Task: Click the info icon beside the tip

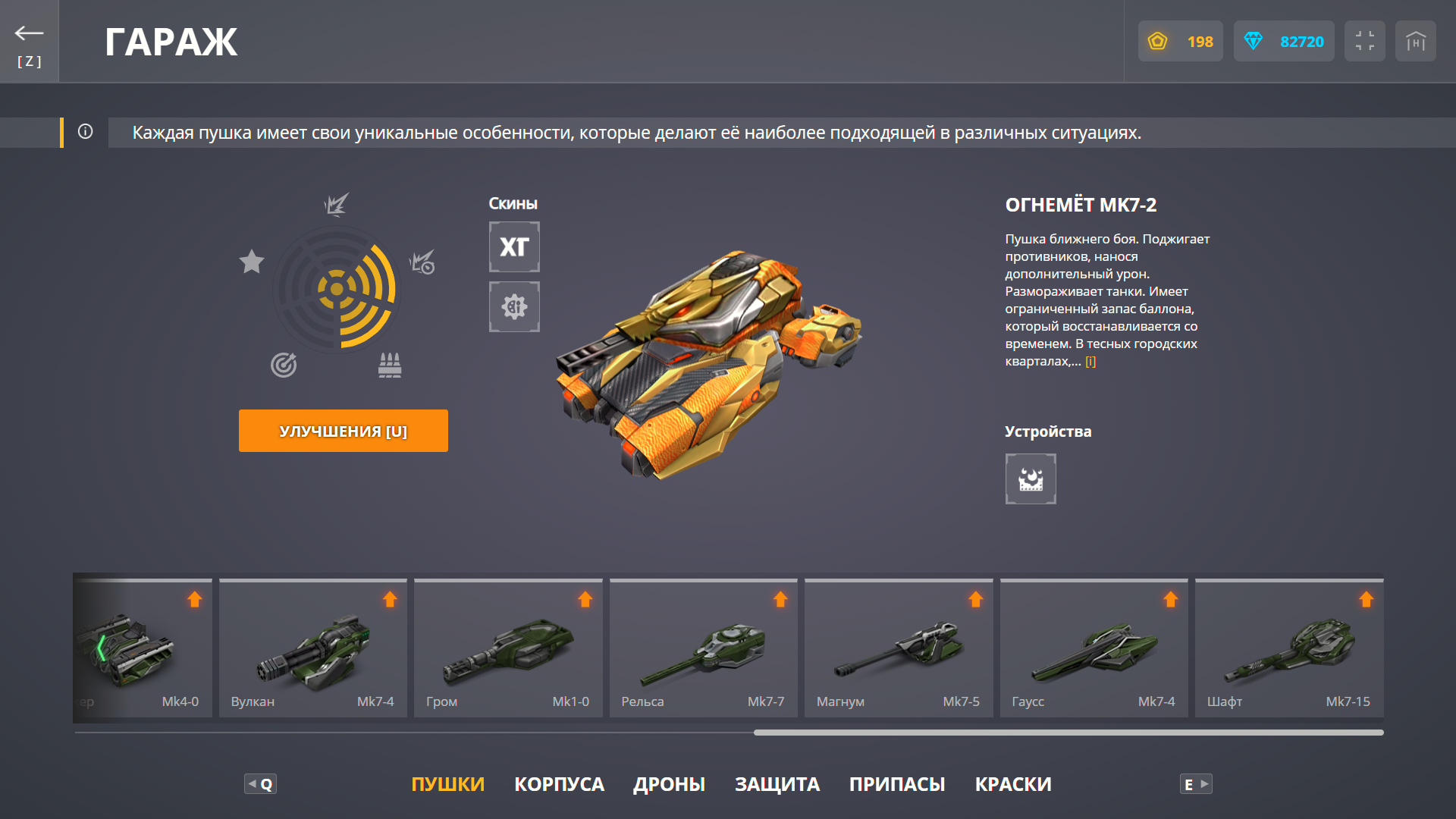Action: 85,132
